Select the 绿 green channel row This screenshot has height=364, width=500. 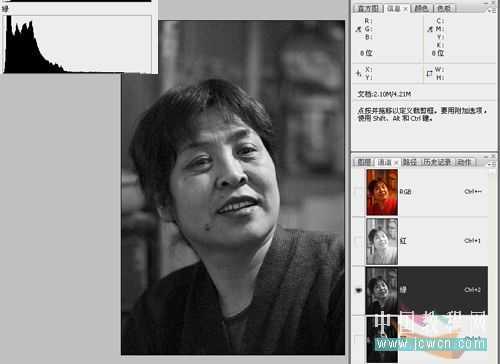(x=421, y=290)
